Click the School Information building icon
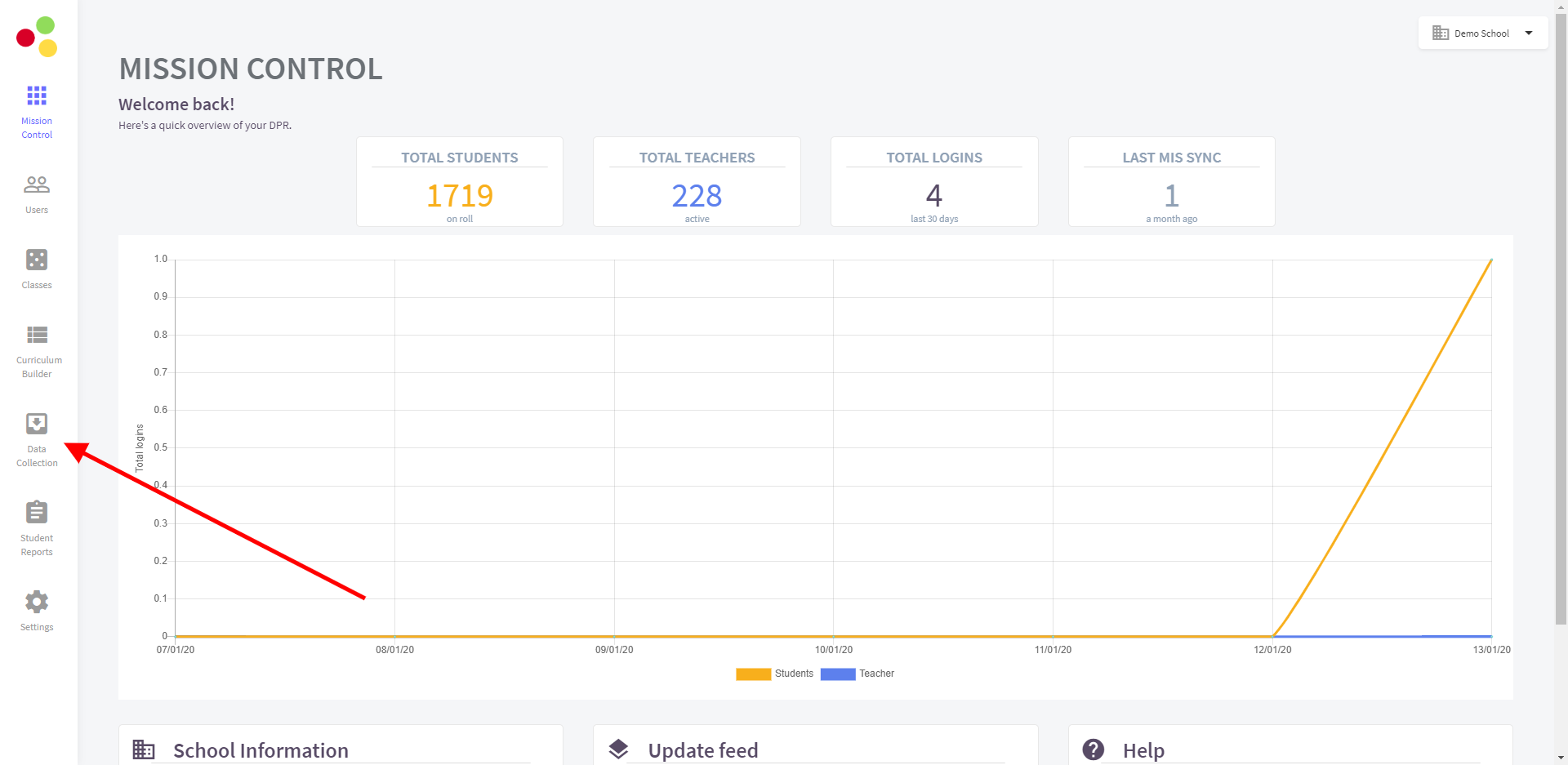1568x765 pixels. (144, 749)
